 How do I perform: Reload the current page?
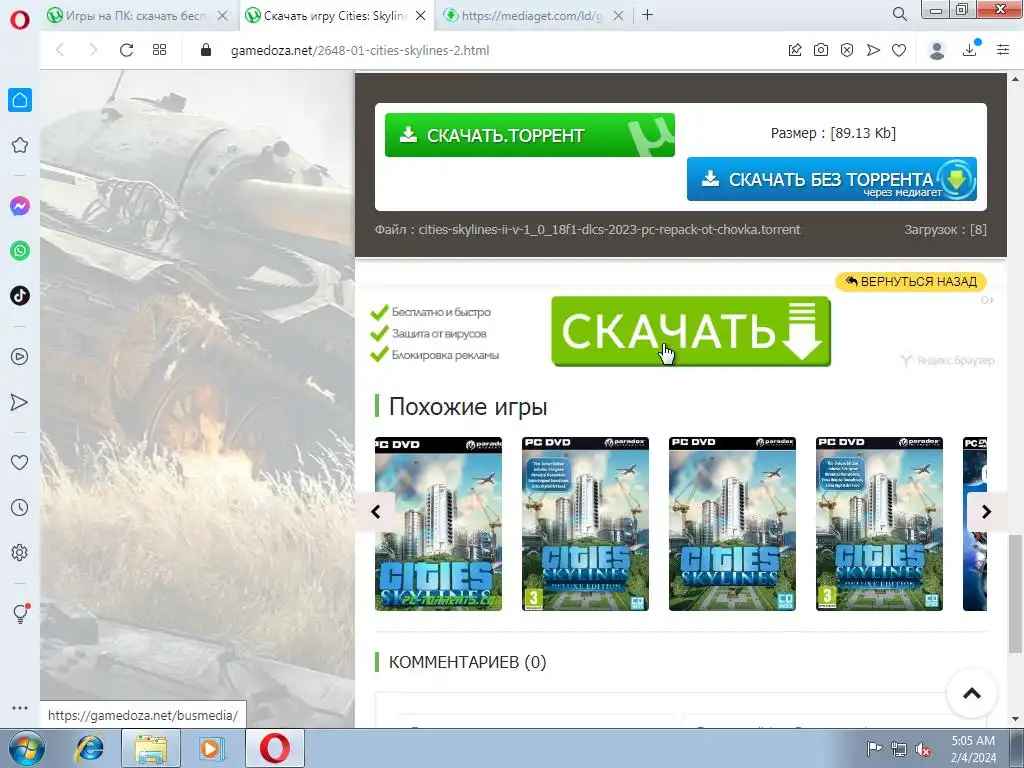coord(126,50)
